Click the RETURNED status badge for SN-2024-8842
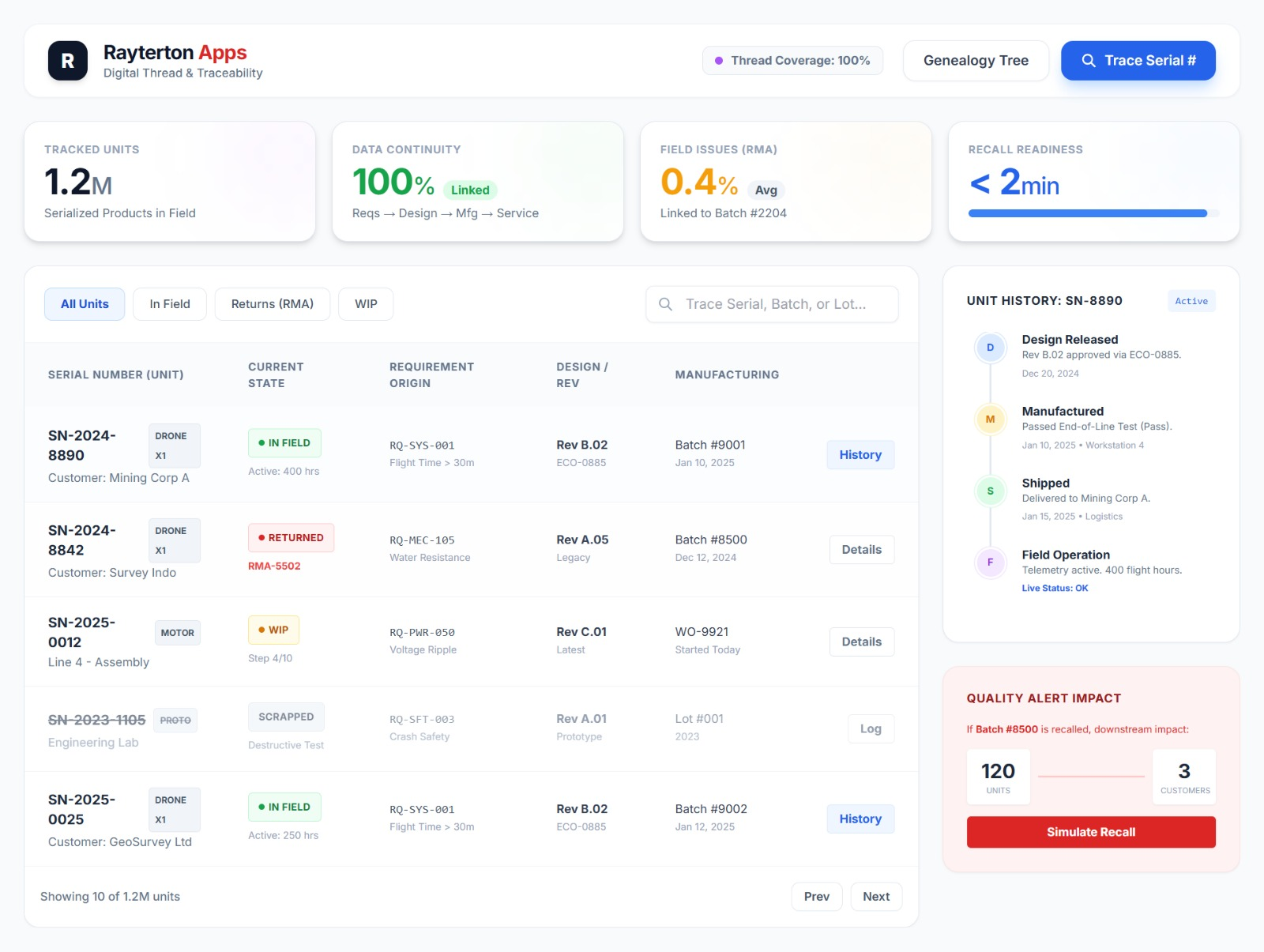 (x=291, y=538)
